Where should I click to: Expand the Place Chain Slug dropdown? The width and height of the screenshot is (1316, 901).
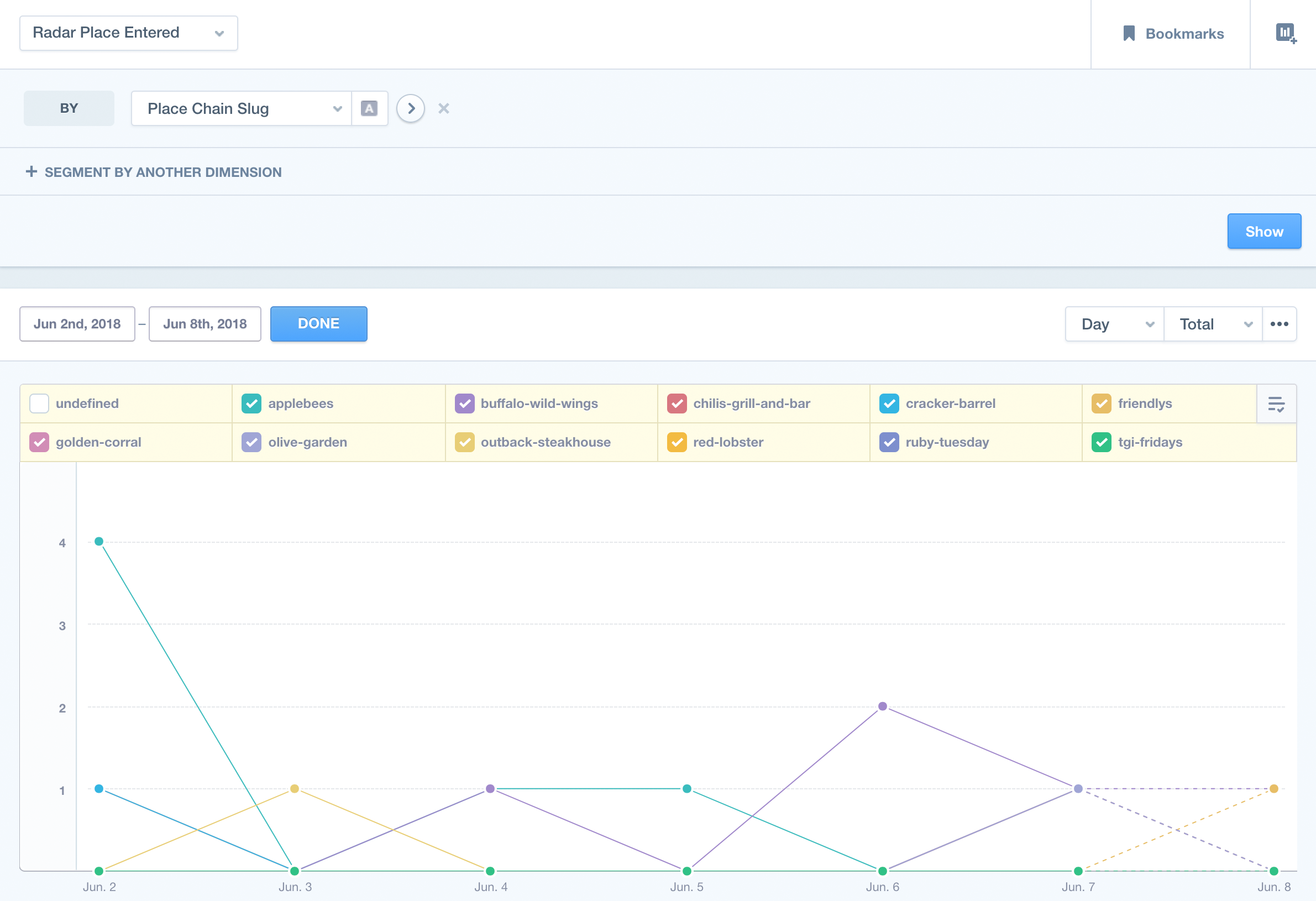[241, 108]
